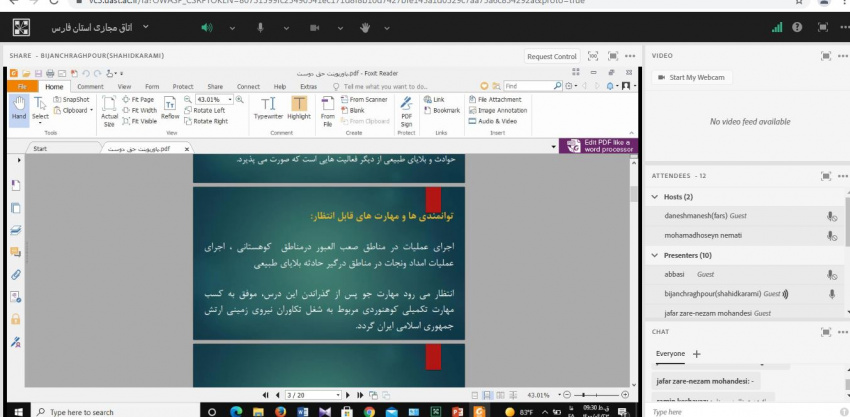Open the microphone options dropdown arrow
The height and width of the screenshot is (417, 850).
(286, 28)
